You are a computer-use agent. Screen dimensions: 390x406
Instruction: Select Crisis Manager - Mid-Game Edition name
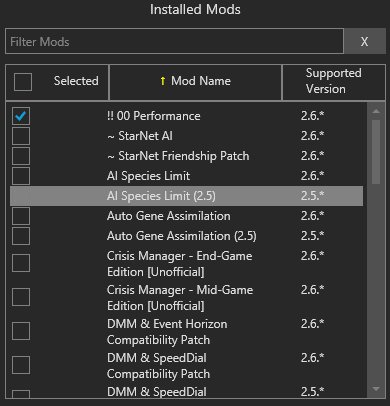180,298
